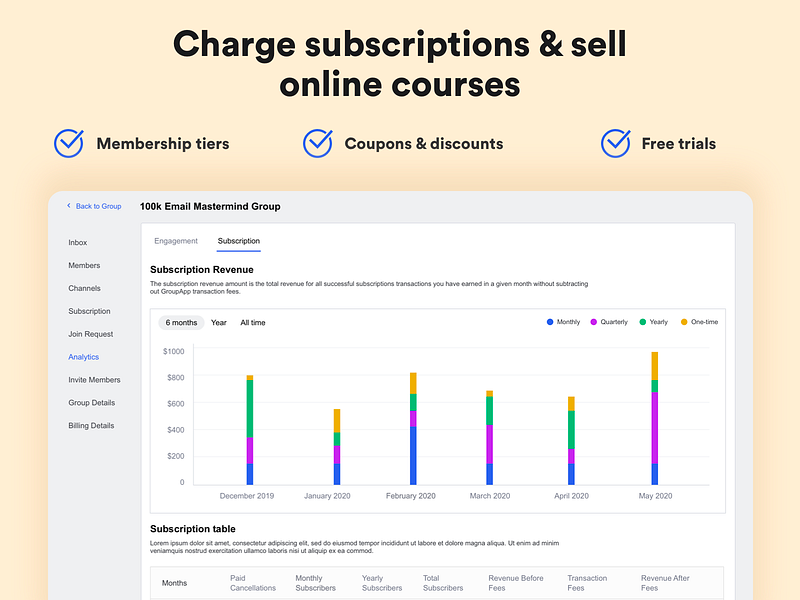Click the March 2020 revenue bar
The height and width of the screenshot is (600, 800).
coord(490,438)
